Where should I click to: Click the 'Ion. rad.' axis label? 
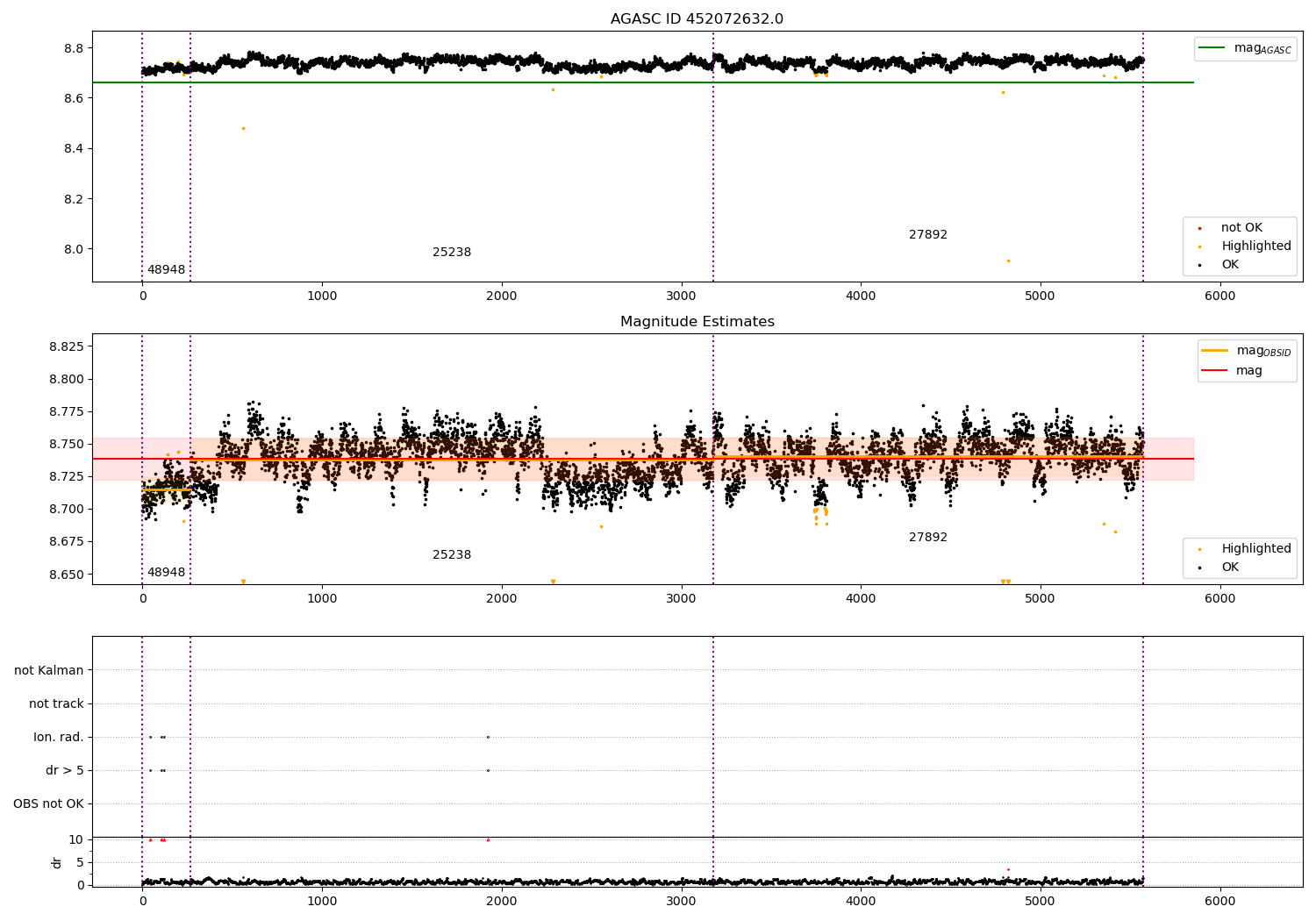59,738
